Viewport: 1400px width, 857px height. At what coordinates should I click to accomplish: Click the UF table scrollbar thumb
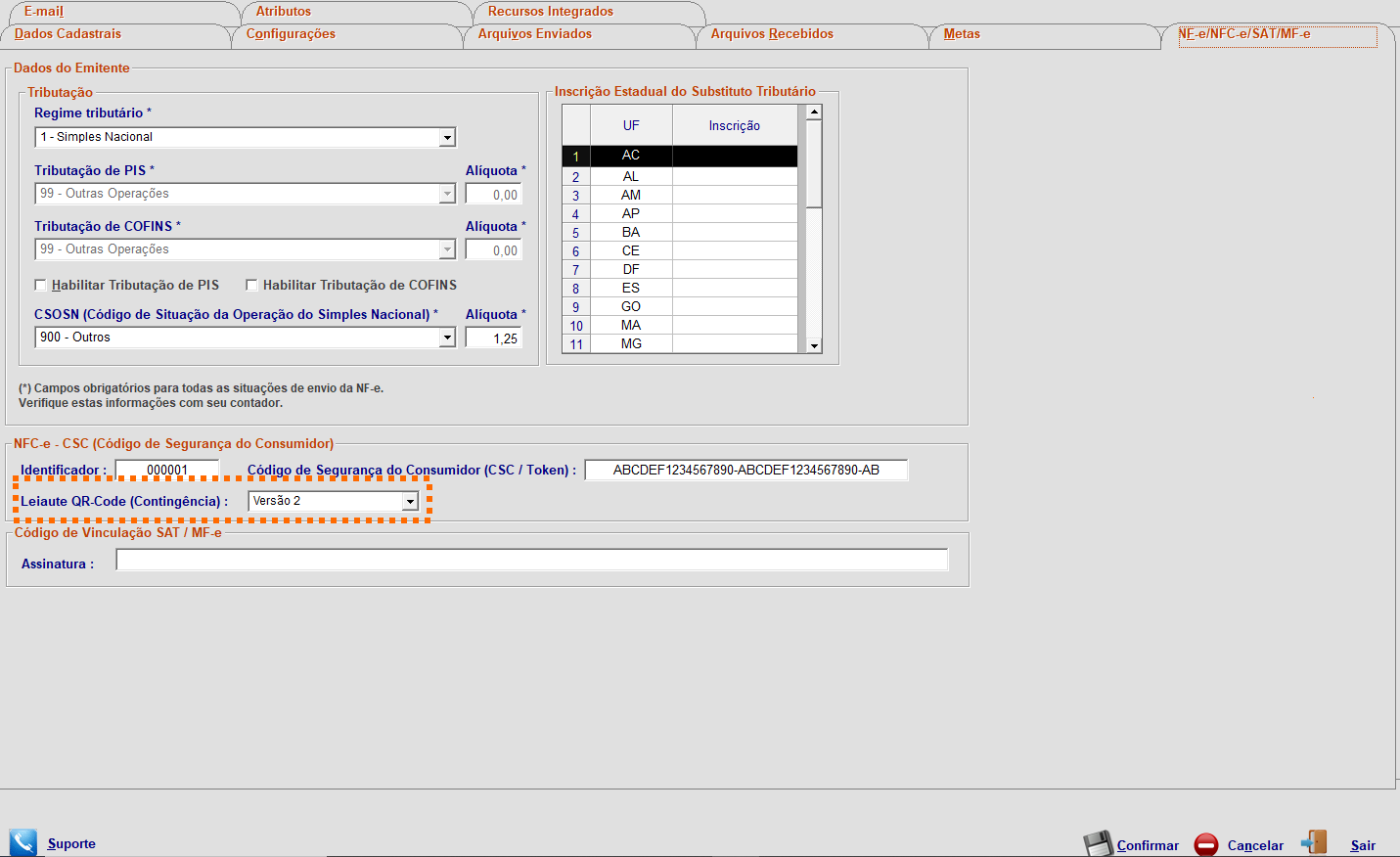814,163
